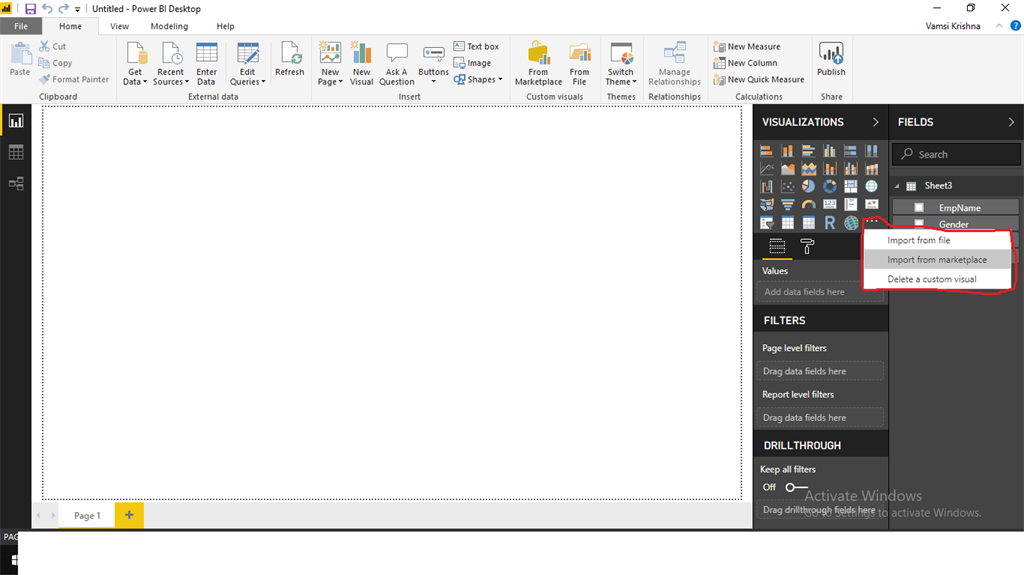Viewport: 1024px width, 575px height.
Task: Select the Area chart visual
Action: pos(788,169)
